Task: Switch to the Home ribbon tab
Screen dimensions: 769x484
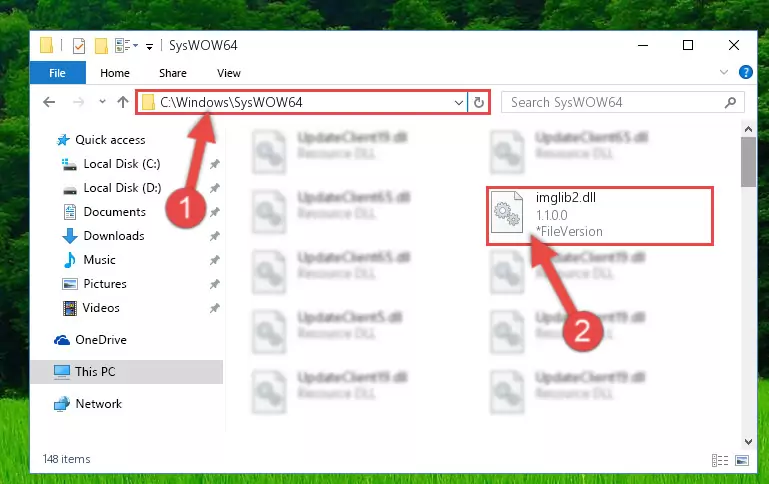Action: click(x=115, y=73)
